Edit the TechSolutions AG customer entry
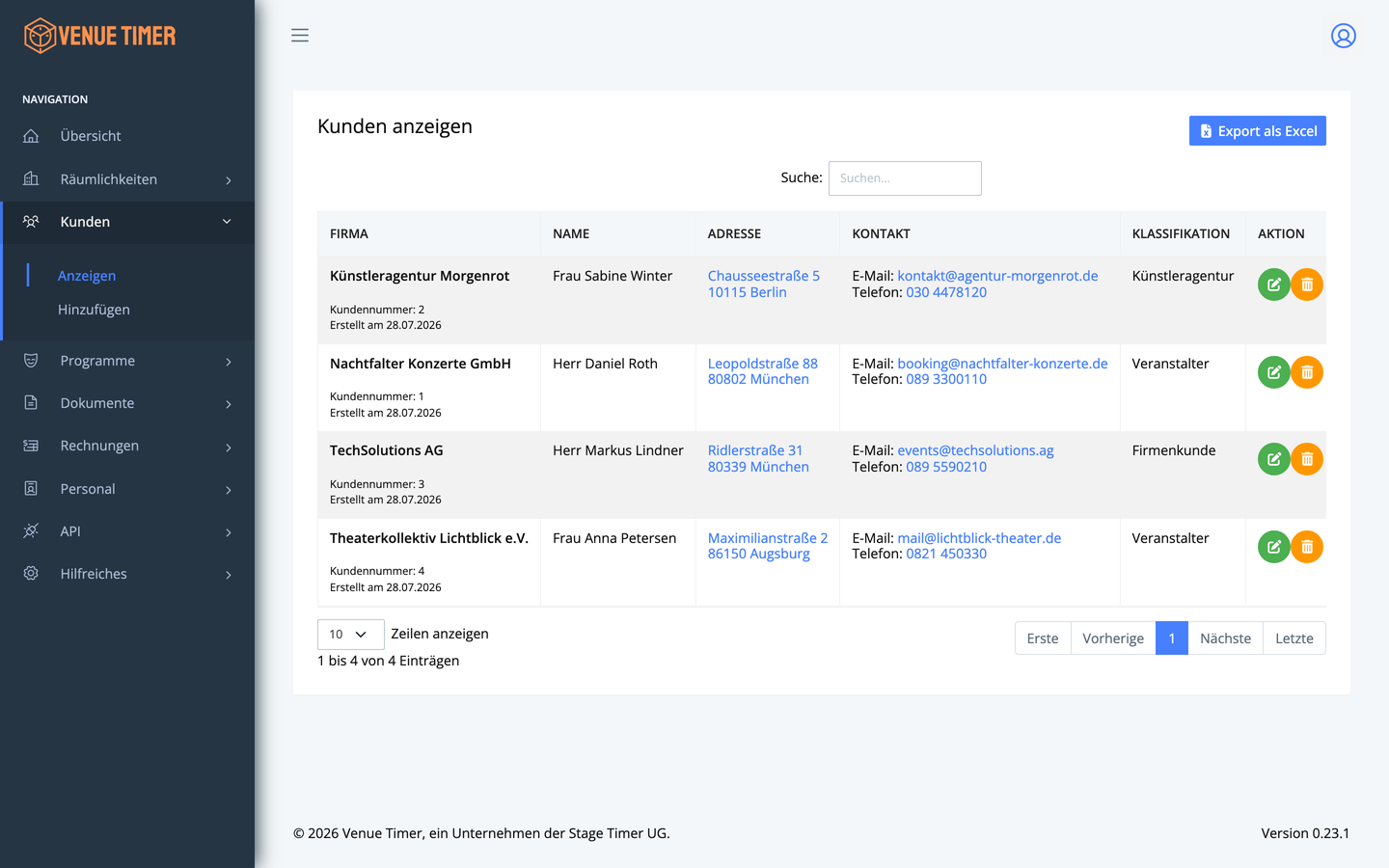Image resolution: width=1389 pixels, height=868 pixels. (1273, 459)
